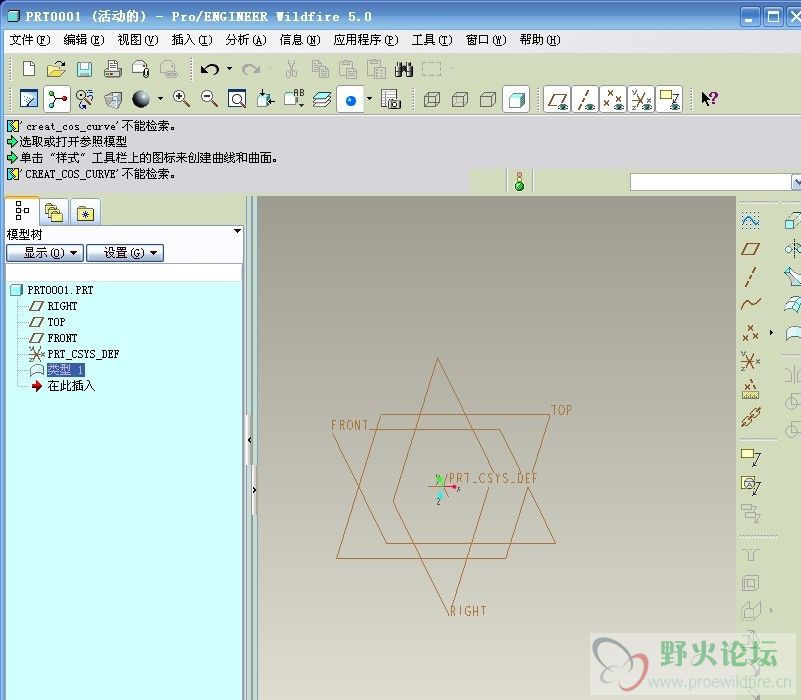Toggle datum axes display
801x700 pixels.
click(585, 99)
